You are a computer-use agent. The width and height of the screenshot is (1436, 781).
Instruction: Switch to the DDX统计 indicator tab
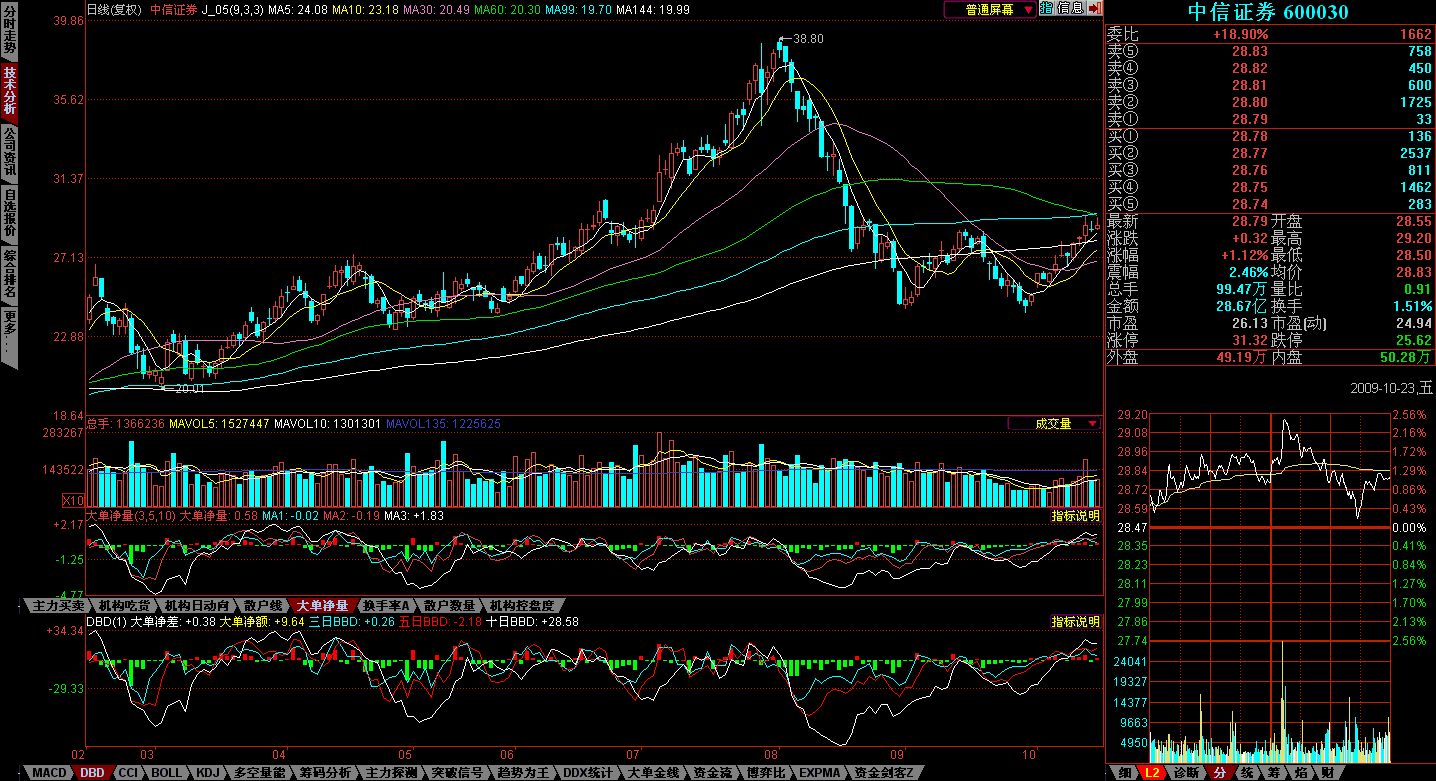pos(590,773)
